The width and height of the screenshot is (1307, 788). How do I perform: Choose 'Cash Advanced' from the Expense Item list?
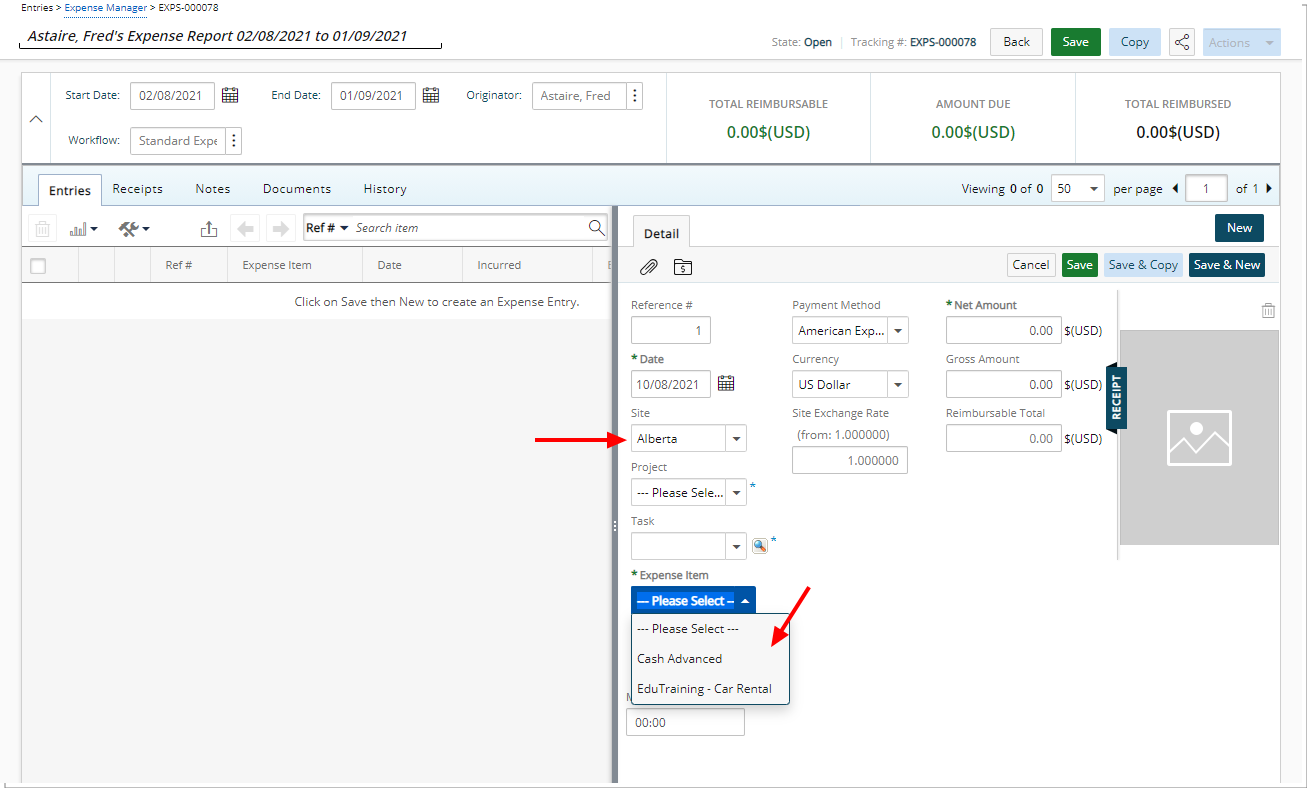[x=680, y=659]
